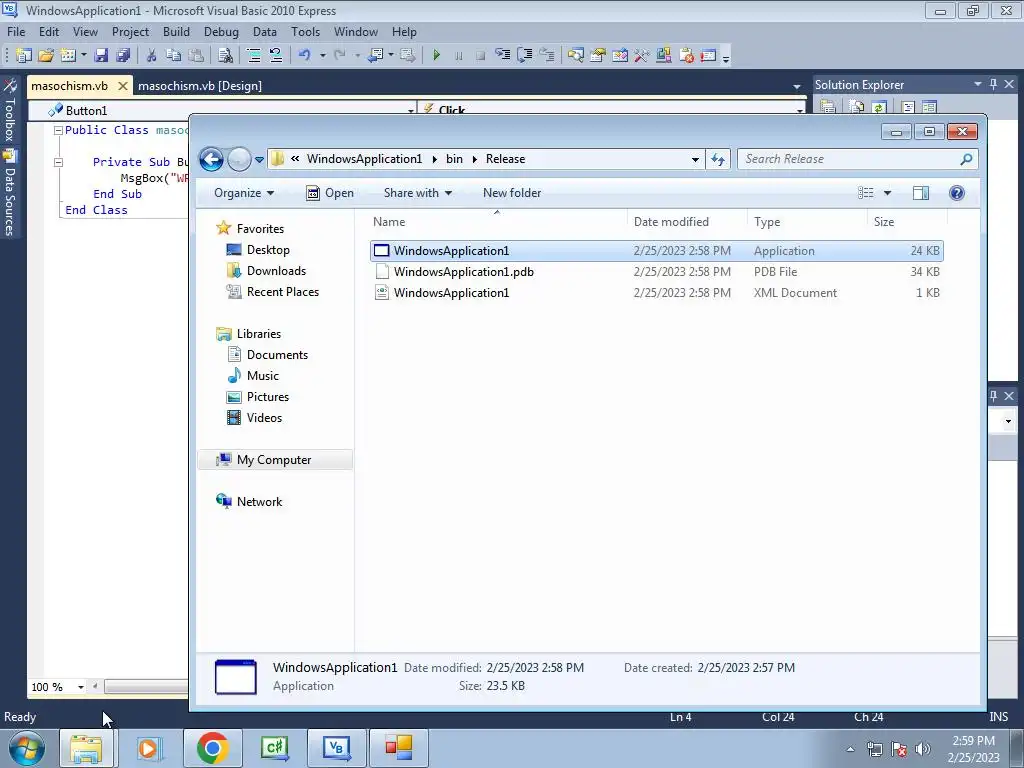Click View Designer icon in Solution Explorer

coord(929,106)
